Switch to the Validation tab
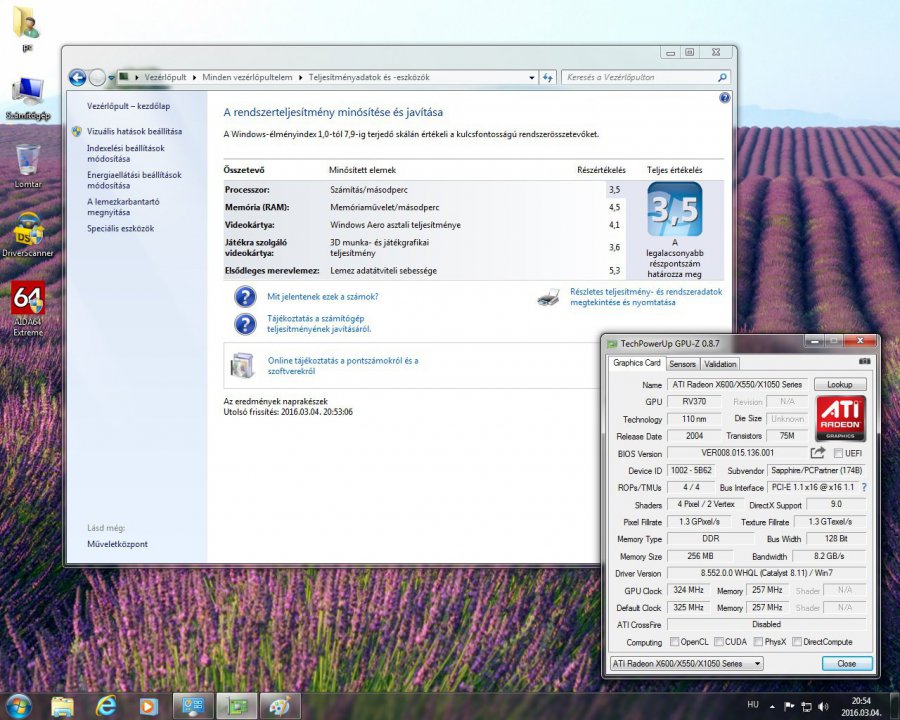 720,364
